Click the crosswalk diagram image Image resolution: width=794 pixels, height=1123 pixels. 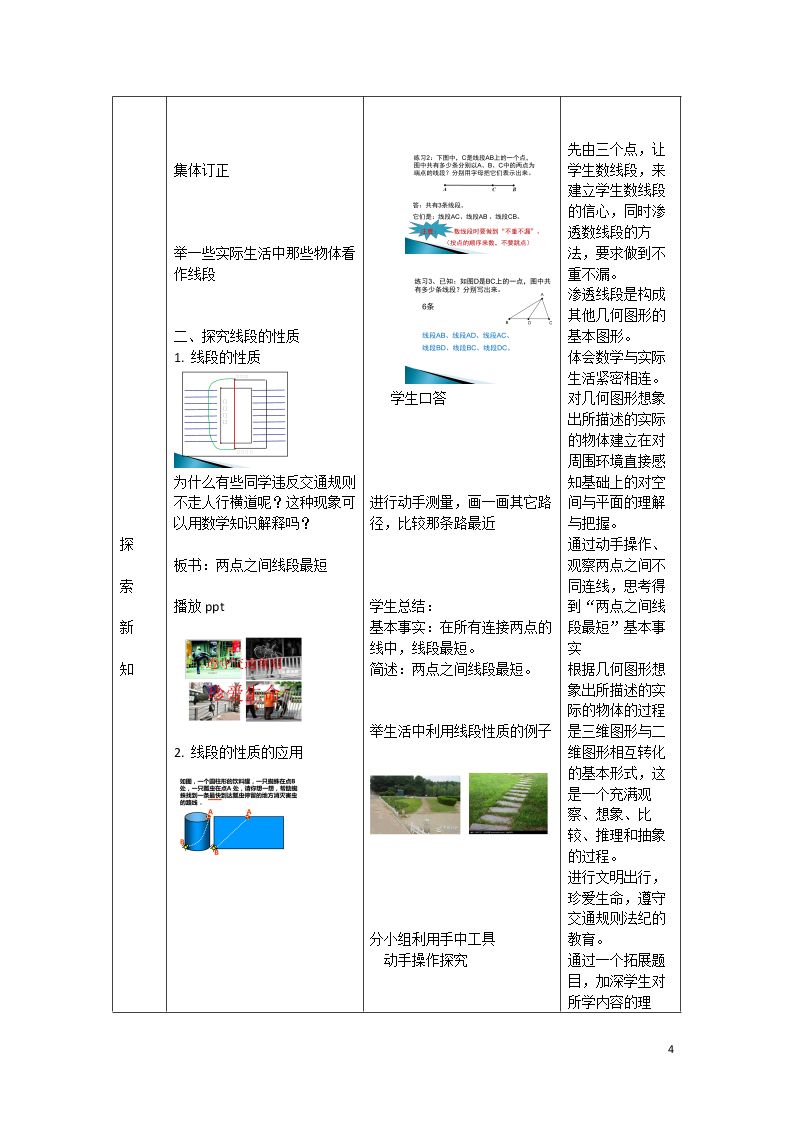pos(231,420)
